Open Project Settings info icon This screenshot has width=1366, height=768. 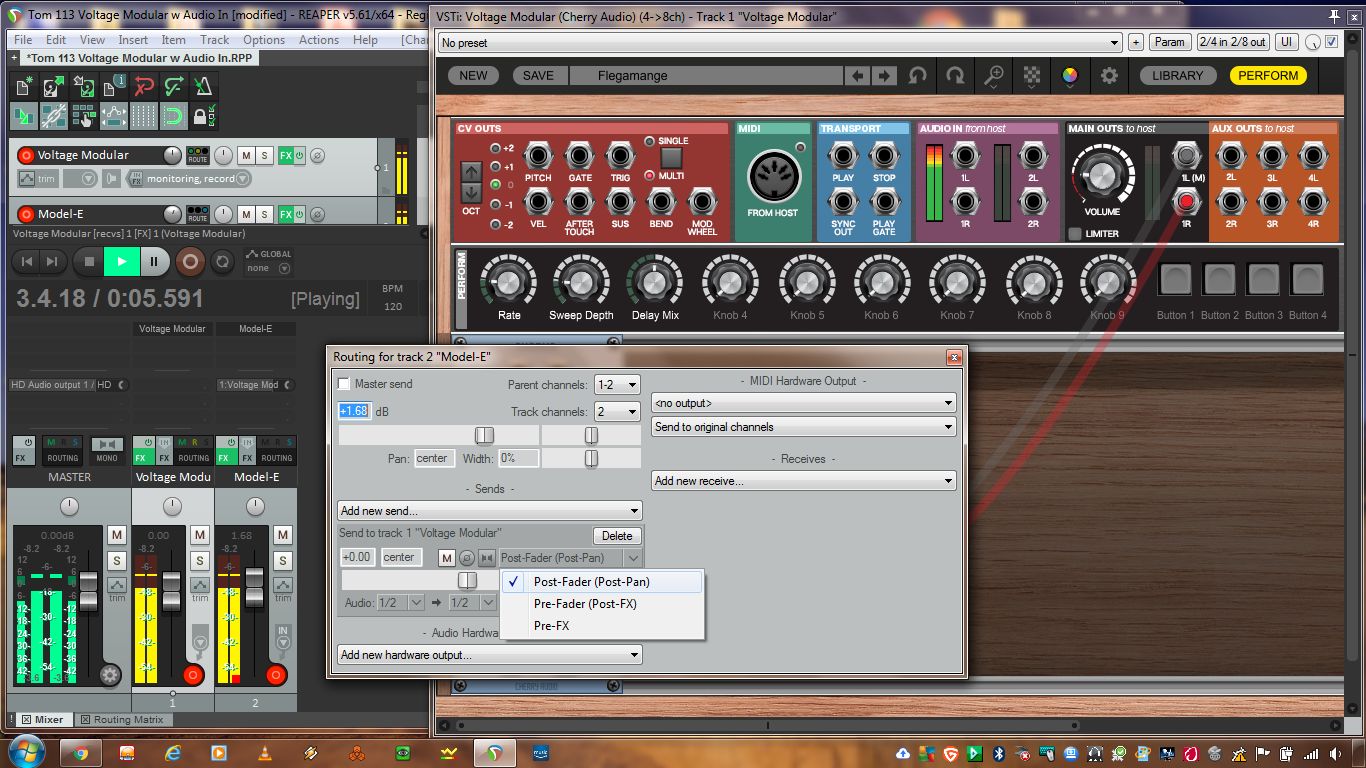pyautogui.click(x=113, y=87)
